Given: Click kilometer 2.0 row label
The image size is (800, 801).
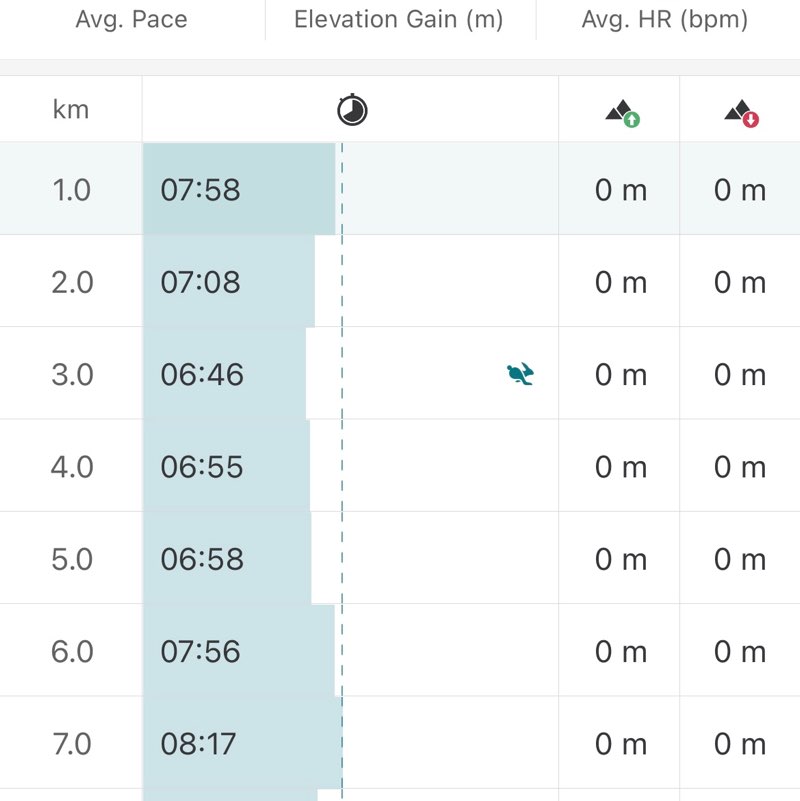Looking at the screenshot, I should click(x=71, y=282).
